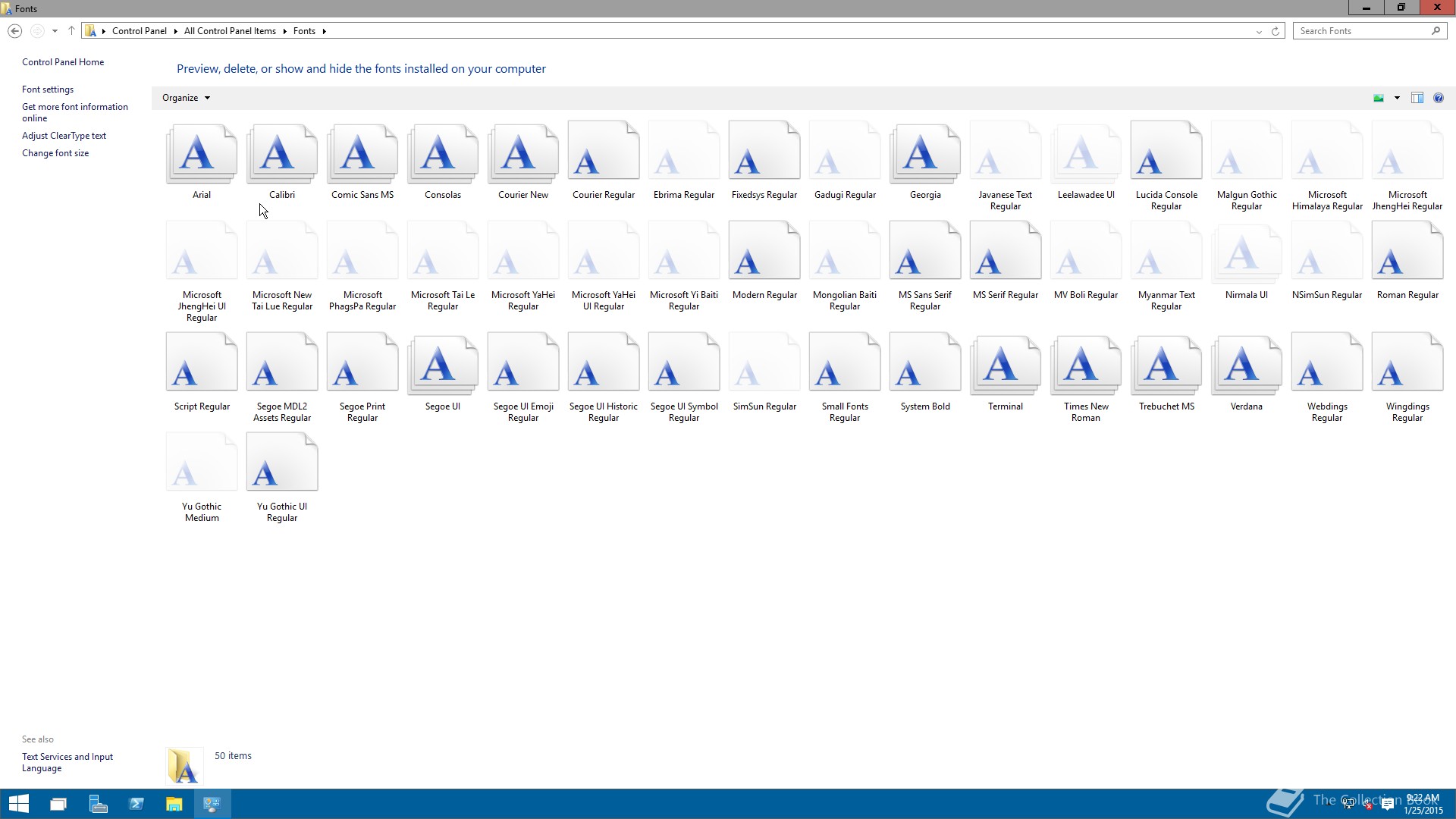Go up one folder level
The image size is (1456, 819).
[71, 31]
